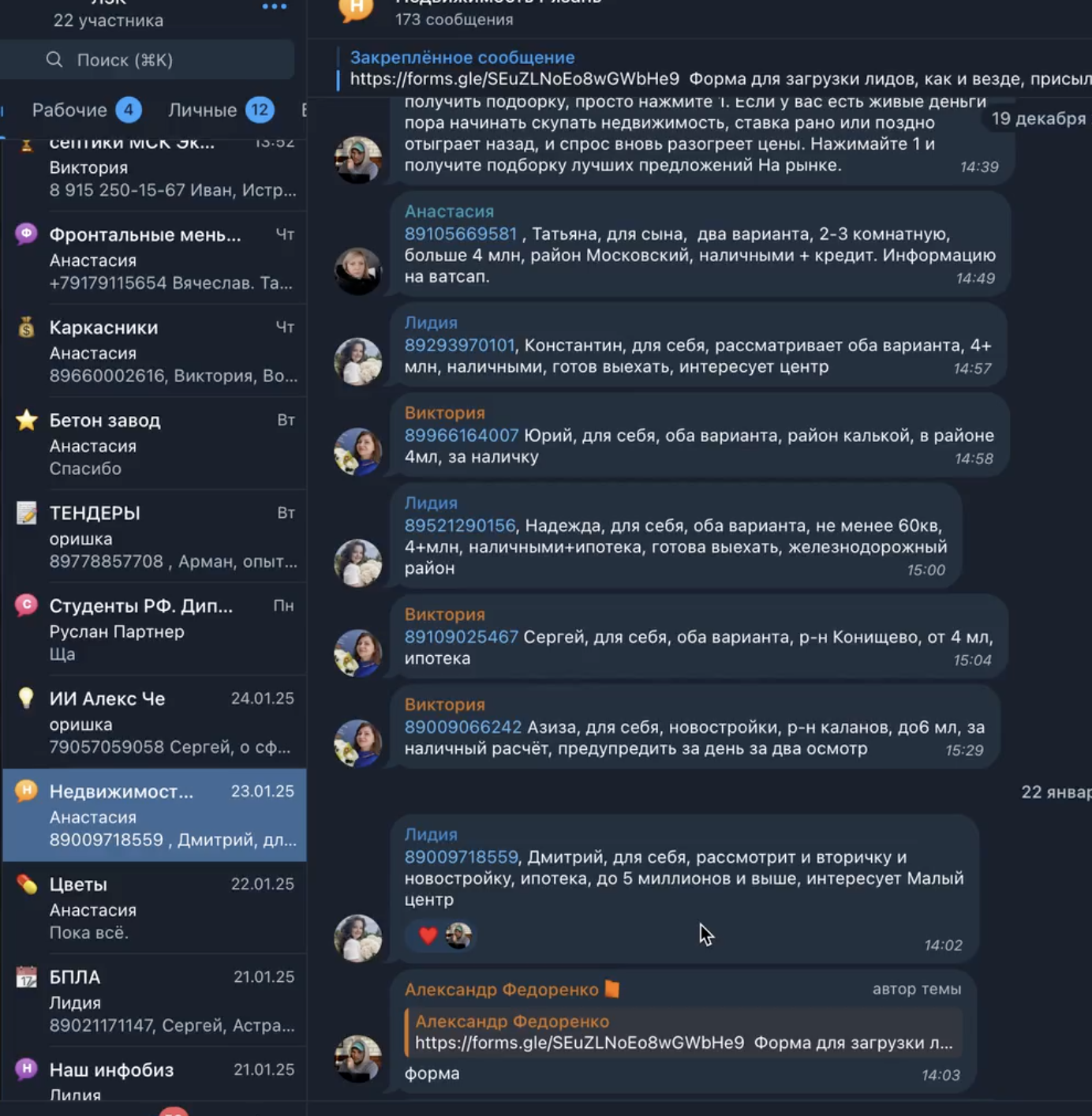Open the Бетон завод topic with star icon
Screen dimensions: 1092x1116
(155, 444)
